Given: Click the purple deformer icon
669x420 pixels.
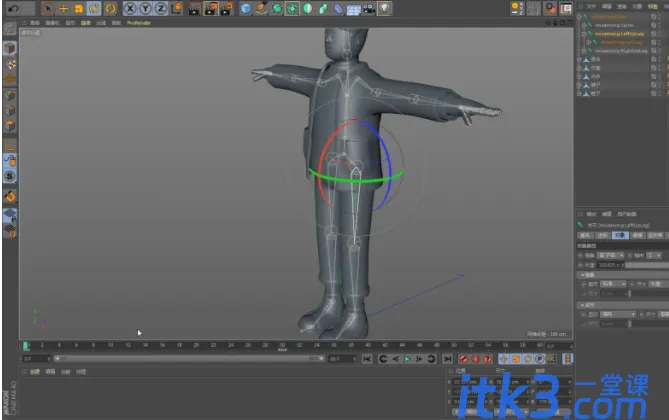Looking at the screenshot, I should click(x=338, y=9).
